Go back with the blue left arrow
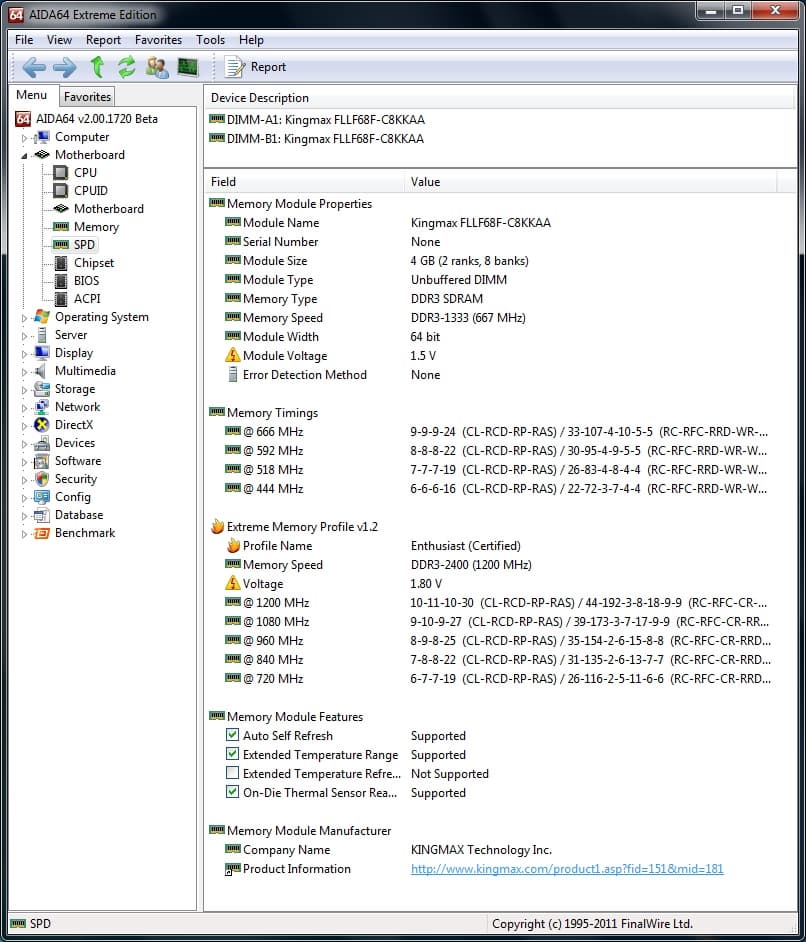The width and height of the screenshot is (806, 942). (x=34, y=67)
